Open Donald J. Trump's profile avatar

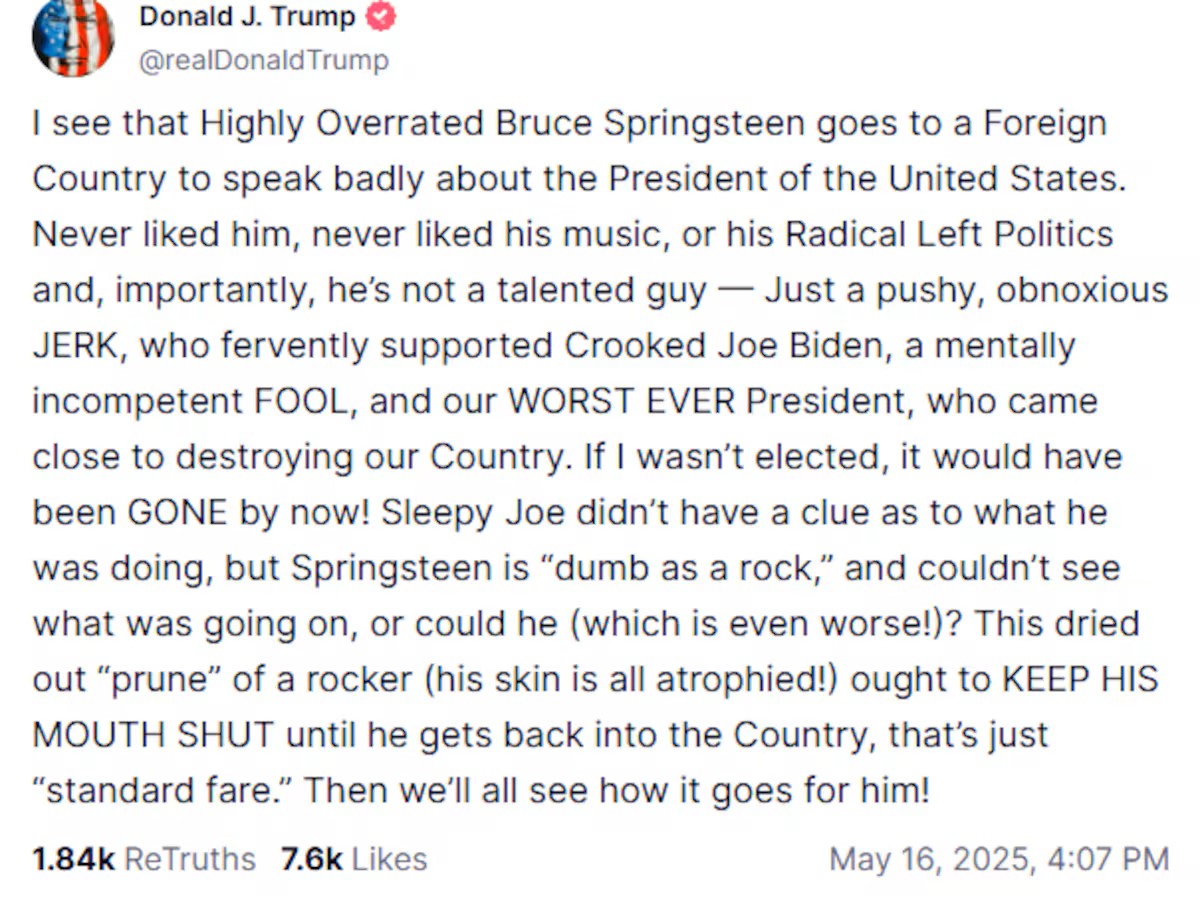(x=73, y=37)
